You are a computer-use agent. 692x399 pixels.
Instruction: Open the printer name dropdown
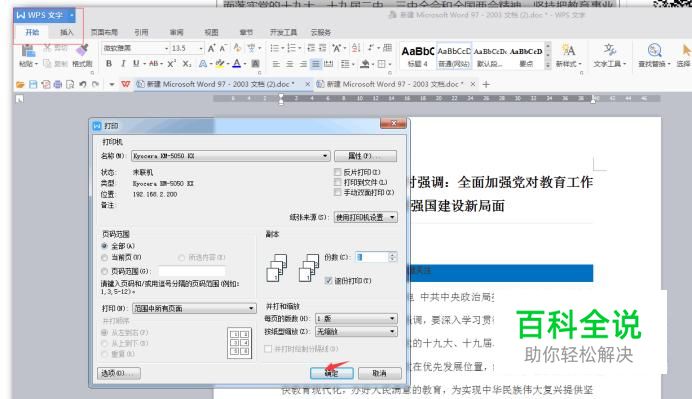click(x=325, y=156)
